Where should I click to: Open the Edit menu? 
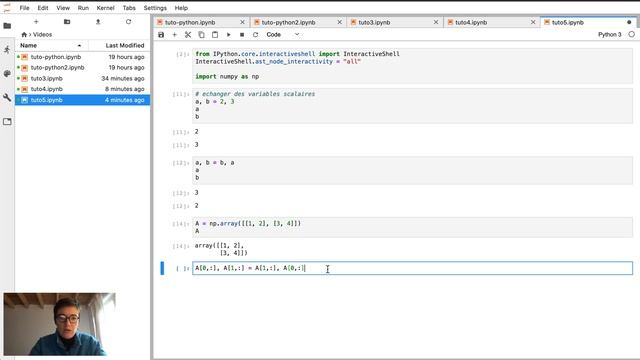click(x=43, y=8)
